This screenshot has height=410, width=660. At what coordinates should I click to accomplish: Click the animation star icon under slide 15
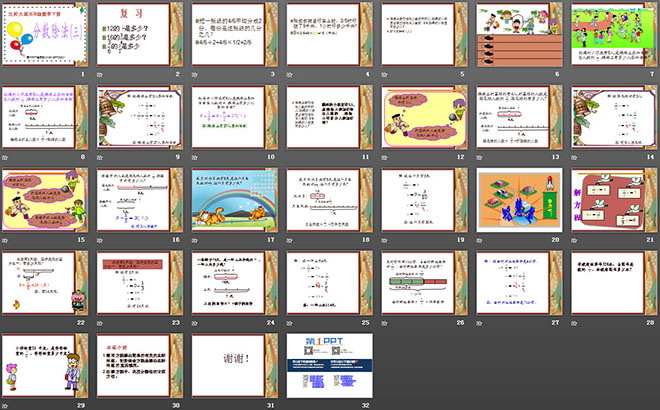point(6,241)
